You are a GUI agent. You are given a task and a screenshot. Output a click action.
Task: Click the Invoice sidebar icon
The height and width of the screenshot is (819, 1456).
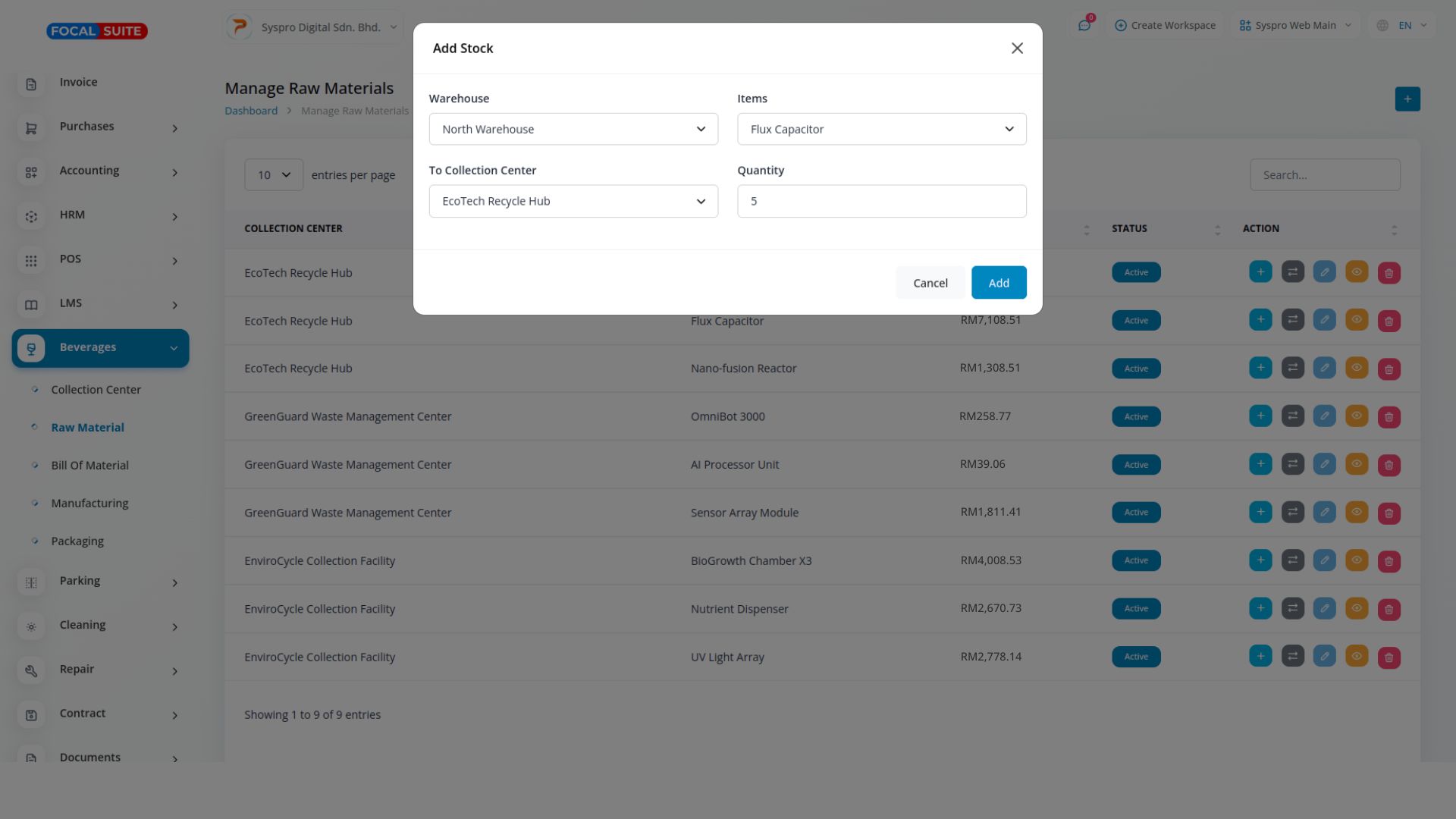[x=31, y=83]
